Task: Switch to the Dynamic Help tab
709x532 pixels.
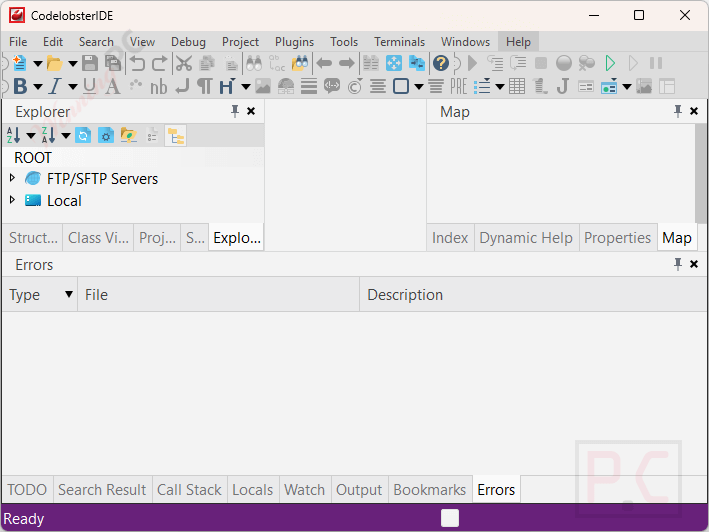Action: pos(526,237)
